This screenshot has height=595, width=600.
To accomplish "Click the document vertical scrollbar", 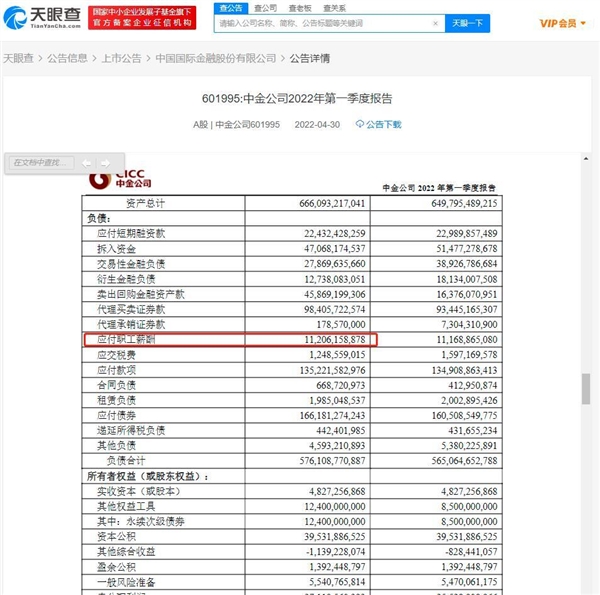I will tap(585, 390).
